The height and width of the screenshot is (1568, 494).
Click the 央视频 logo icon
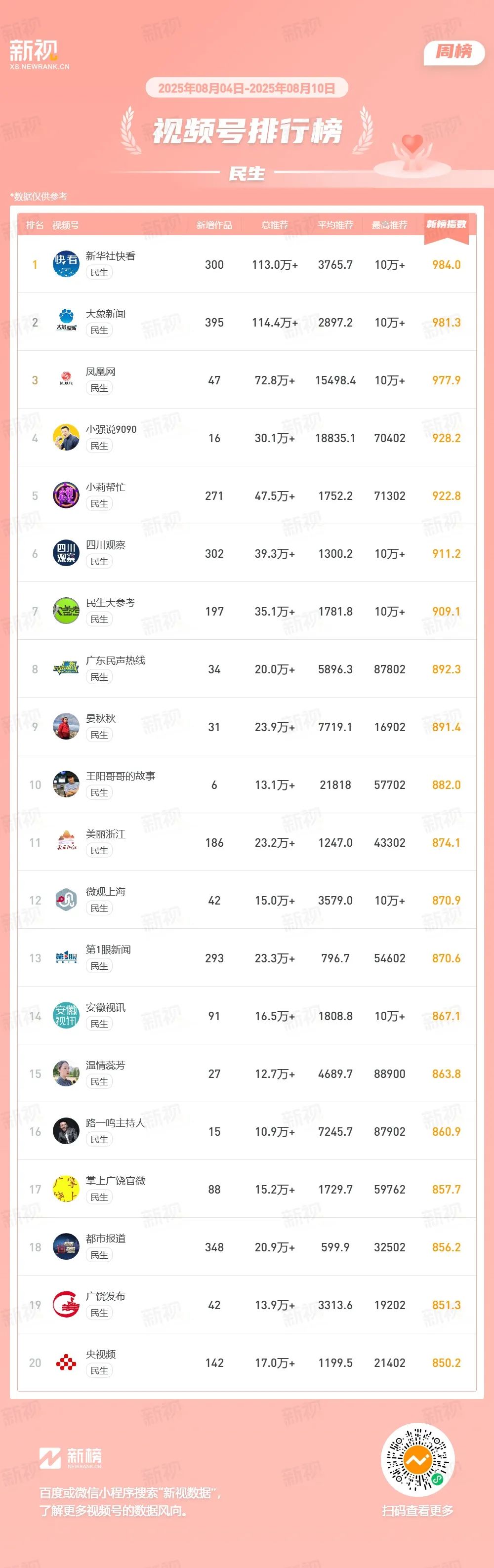66,1363
